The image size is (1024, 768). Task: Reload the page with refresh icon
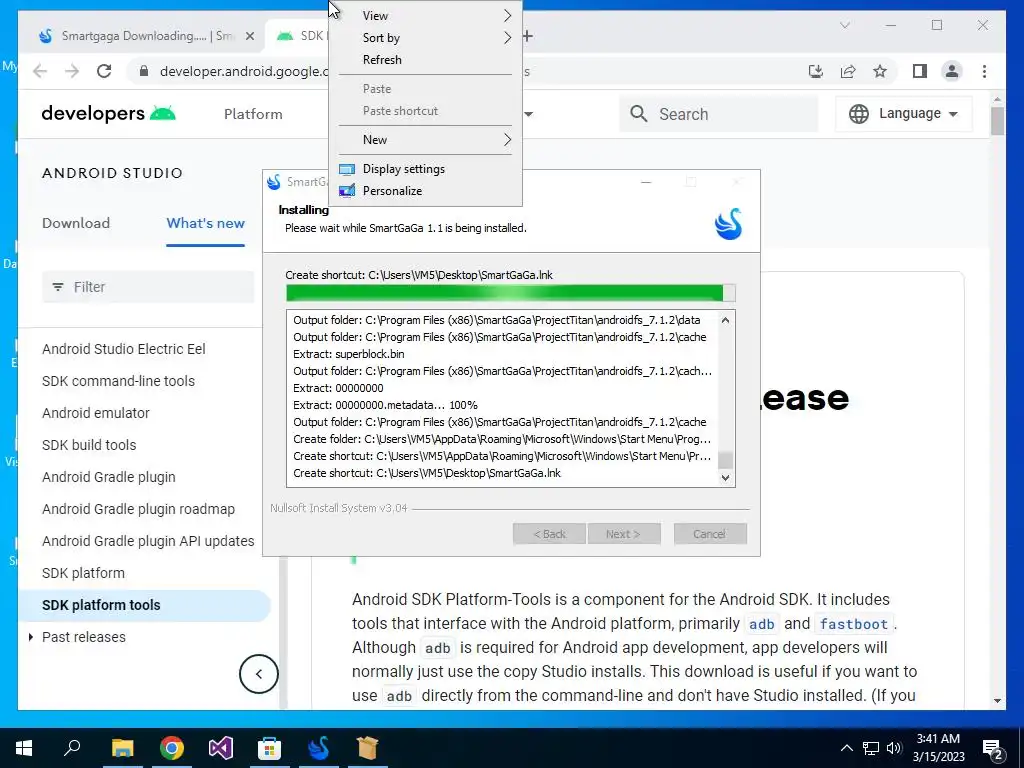[x=104, y=71]
